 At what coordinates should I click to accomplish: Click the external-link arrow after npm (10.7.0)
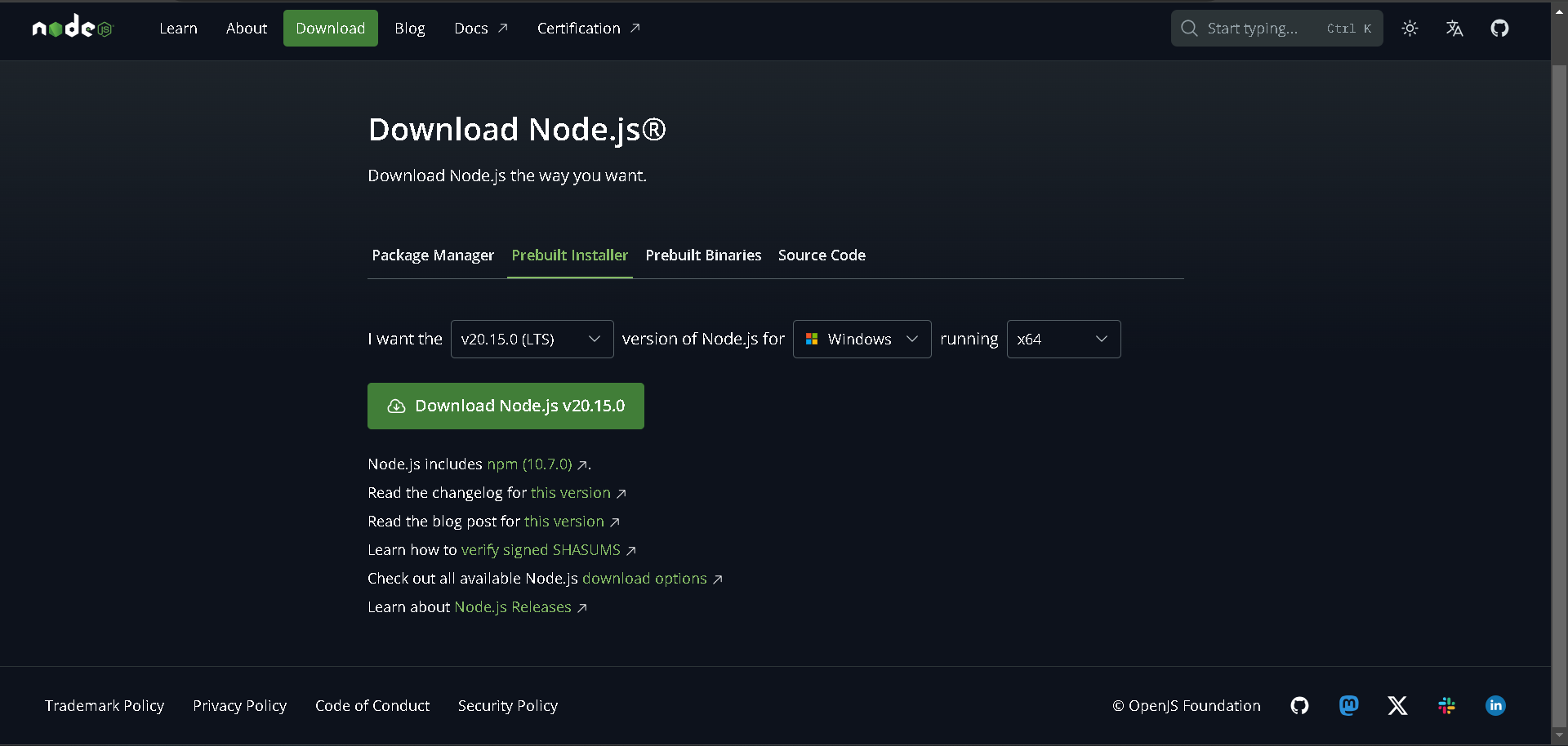(582, 465)
